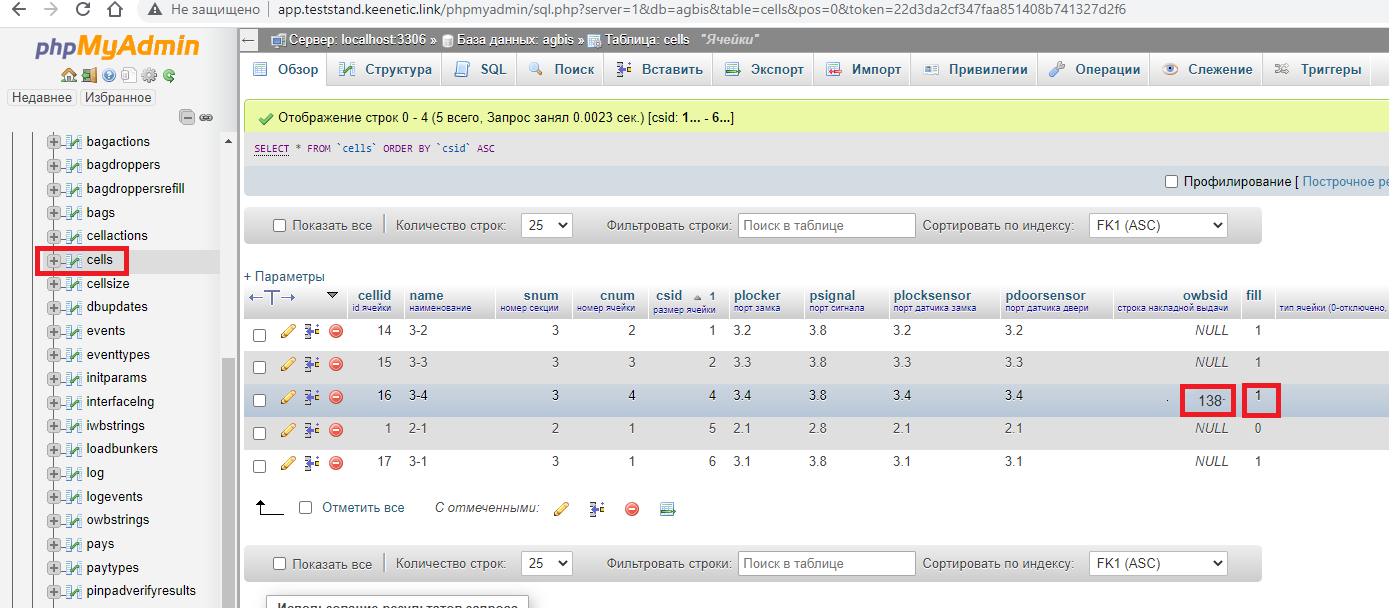Open phpMyAdmin documentation help icon
Image resolution: width=1389 pixels, height=608 pixels.
tap(109, 75)
